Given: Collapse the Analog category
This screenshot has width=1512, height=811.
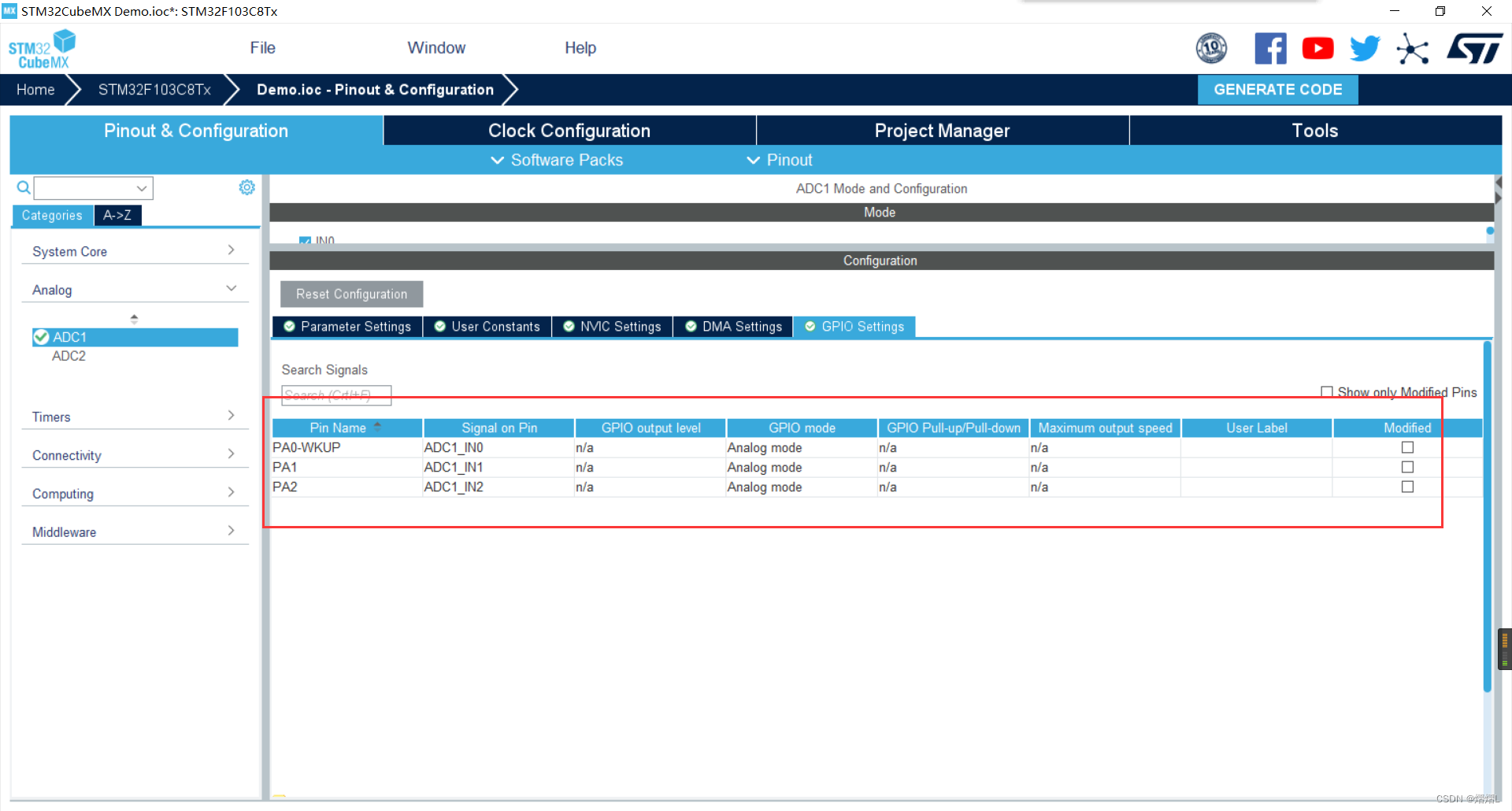Looking at the screenshot, I should point(135,290).
